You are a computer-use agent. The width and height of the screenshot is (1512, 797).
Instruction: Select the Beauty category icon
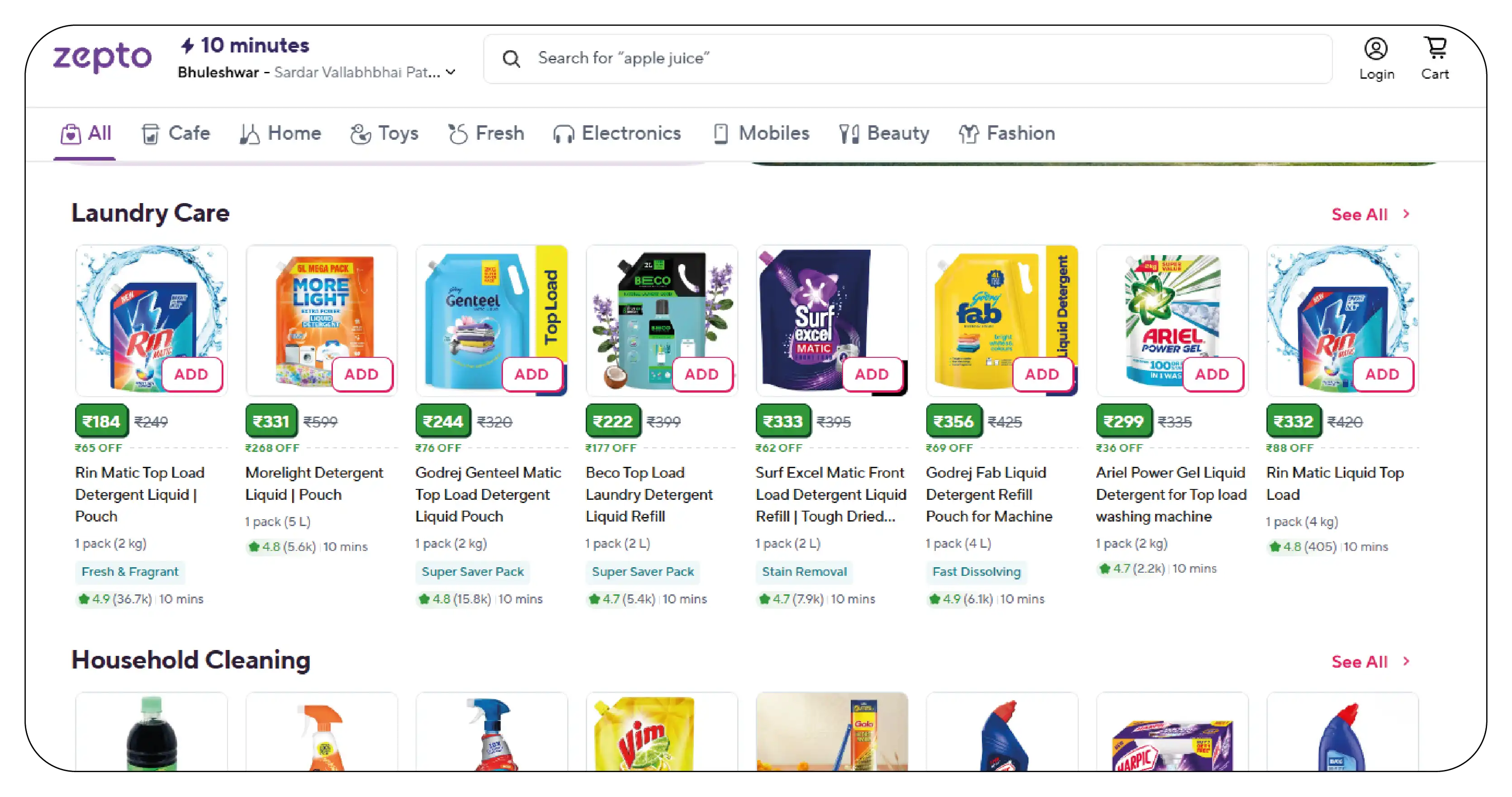coord(849,134)
